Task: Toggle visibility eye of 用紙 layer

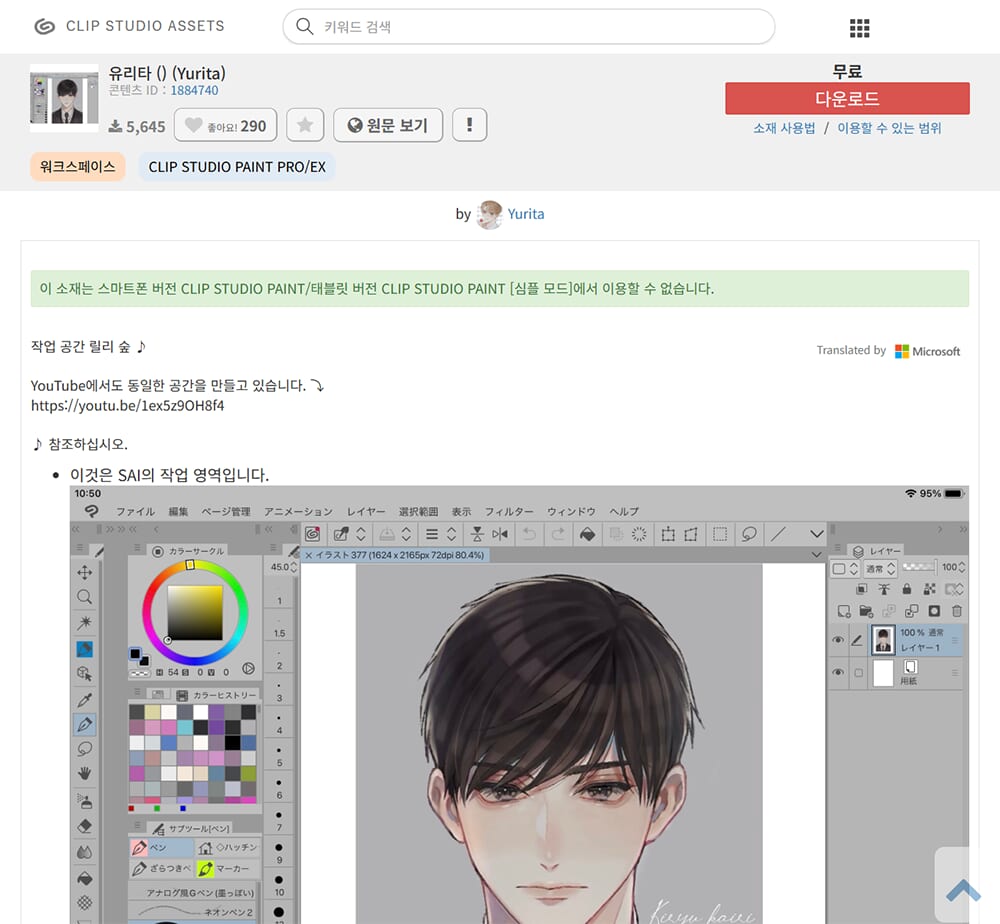Action: click(x=838, y=672)
